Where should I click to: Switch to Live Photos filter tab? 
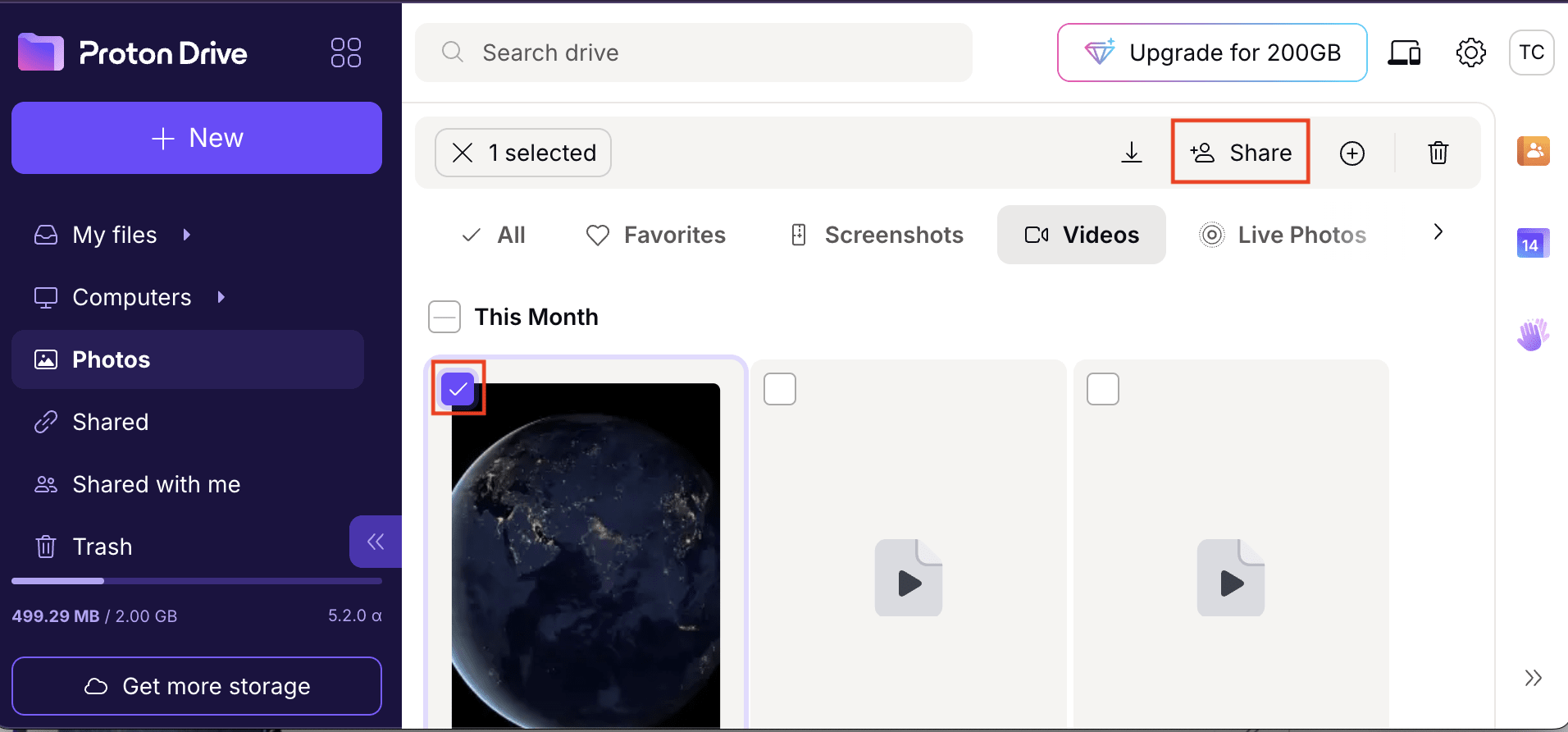(x=1283, y=235)
